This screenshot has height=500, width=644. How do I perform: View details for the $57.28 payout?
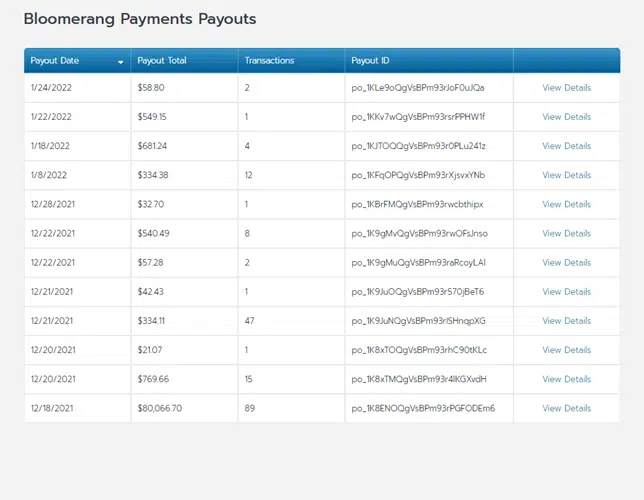coord(566,263)
